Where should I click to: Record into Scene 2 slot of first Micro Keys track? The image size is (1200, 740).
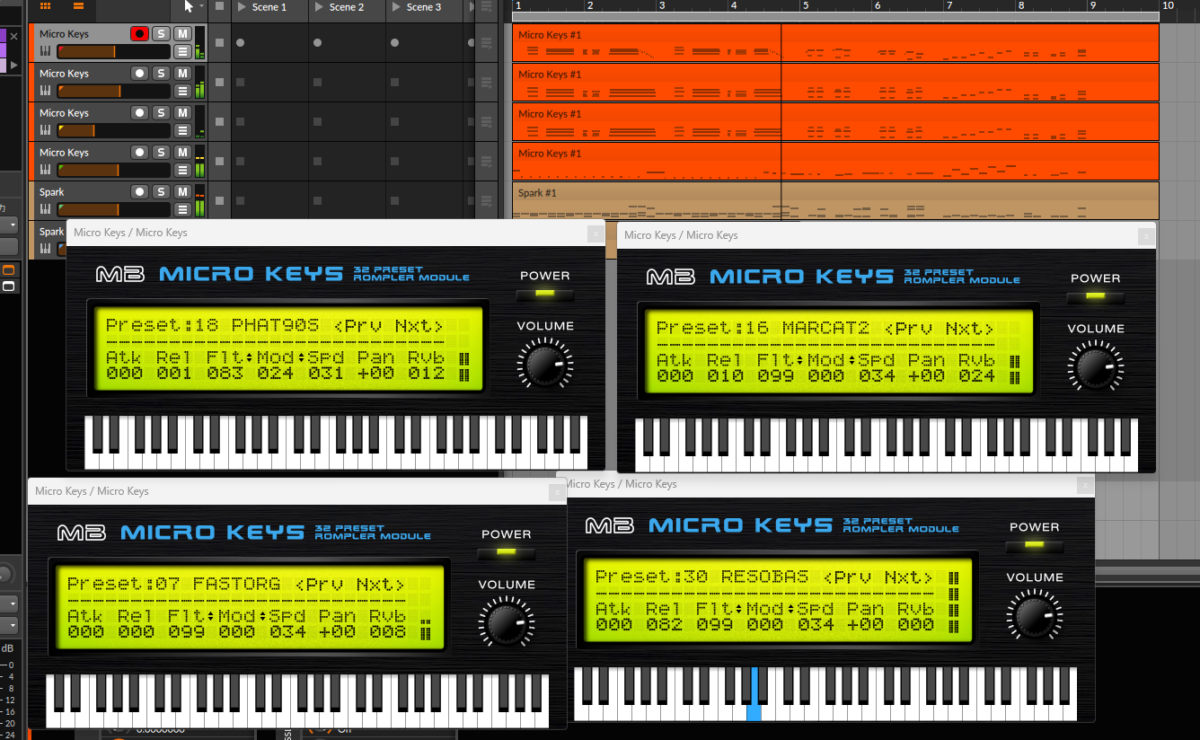317,43
